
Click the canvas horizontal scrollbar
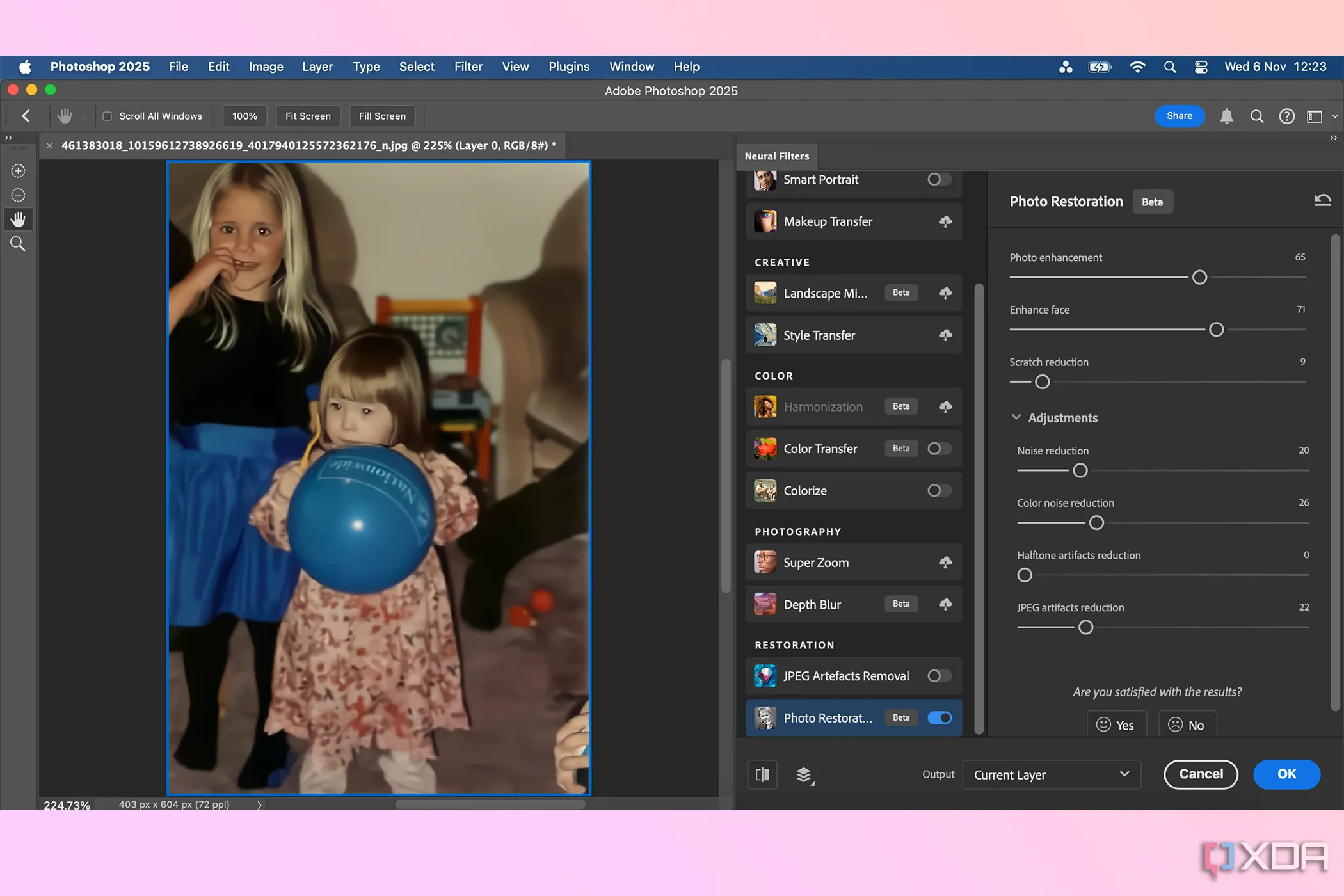[490, 804]
